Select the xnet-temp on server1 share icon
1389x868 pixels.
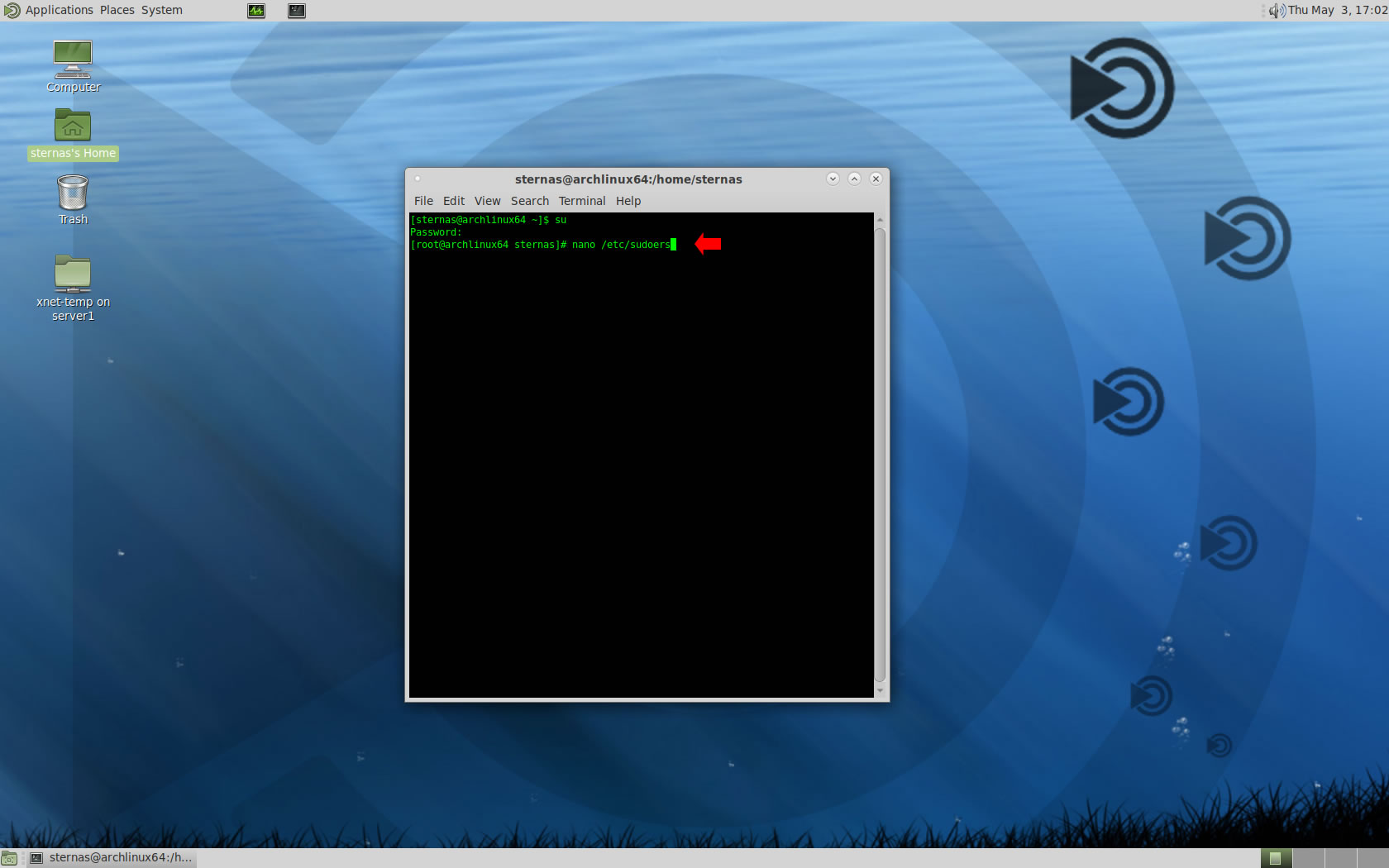(x=73, y=288)
